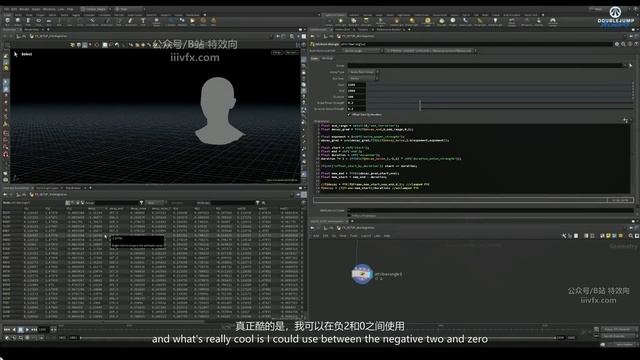
Task: Select the Sphere shelf tool
Action: [18, 21]
